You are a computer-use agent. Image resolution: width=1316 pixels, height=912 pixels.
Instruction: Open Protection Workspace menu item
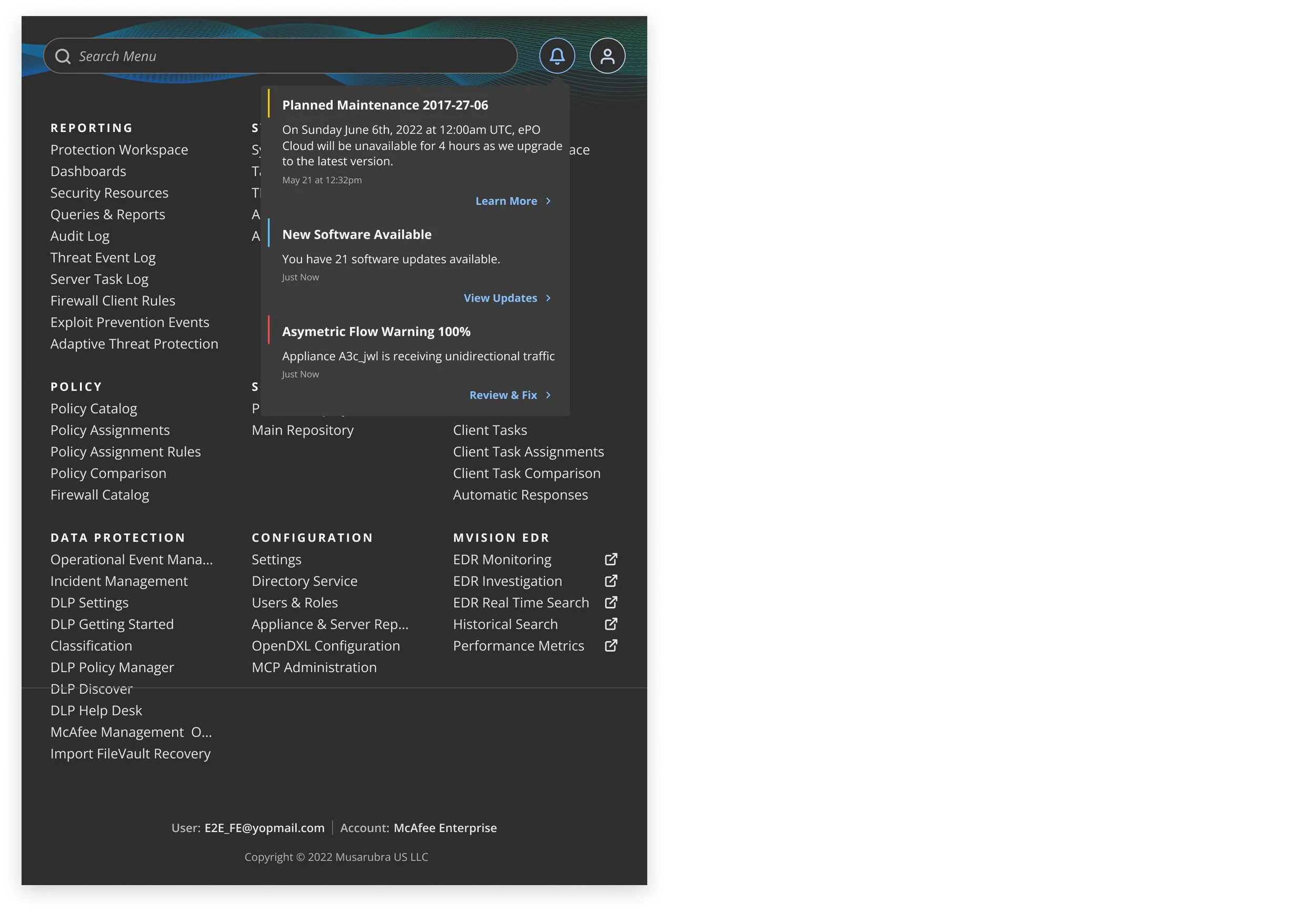point(119,149)
